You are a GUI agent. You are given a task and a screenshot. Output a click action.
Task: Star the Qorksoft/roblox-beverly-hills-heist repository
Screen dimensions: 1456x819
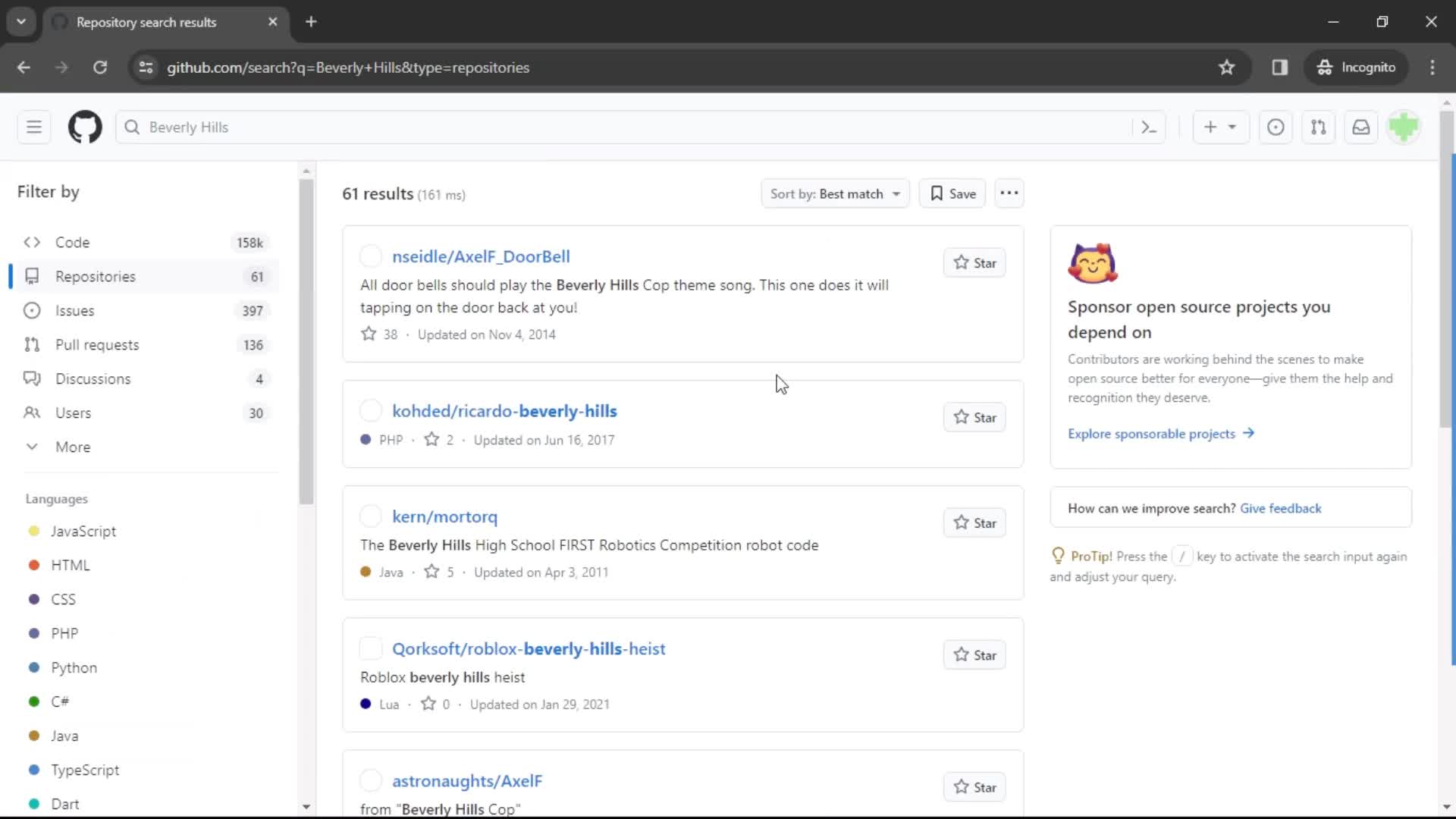point(974,654)
